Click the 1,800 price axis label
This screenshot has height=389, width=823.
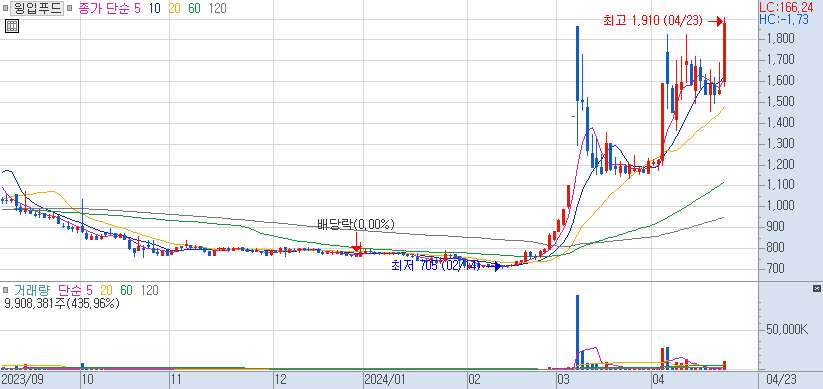point(780,38)
